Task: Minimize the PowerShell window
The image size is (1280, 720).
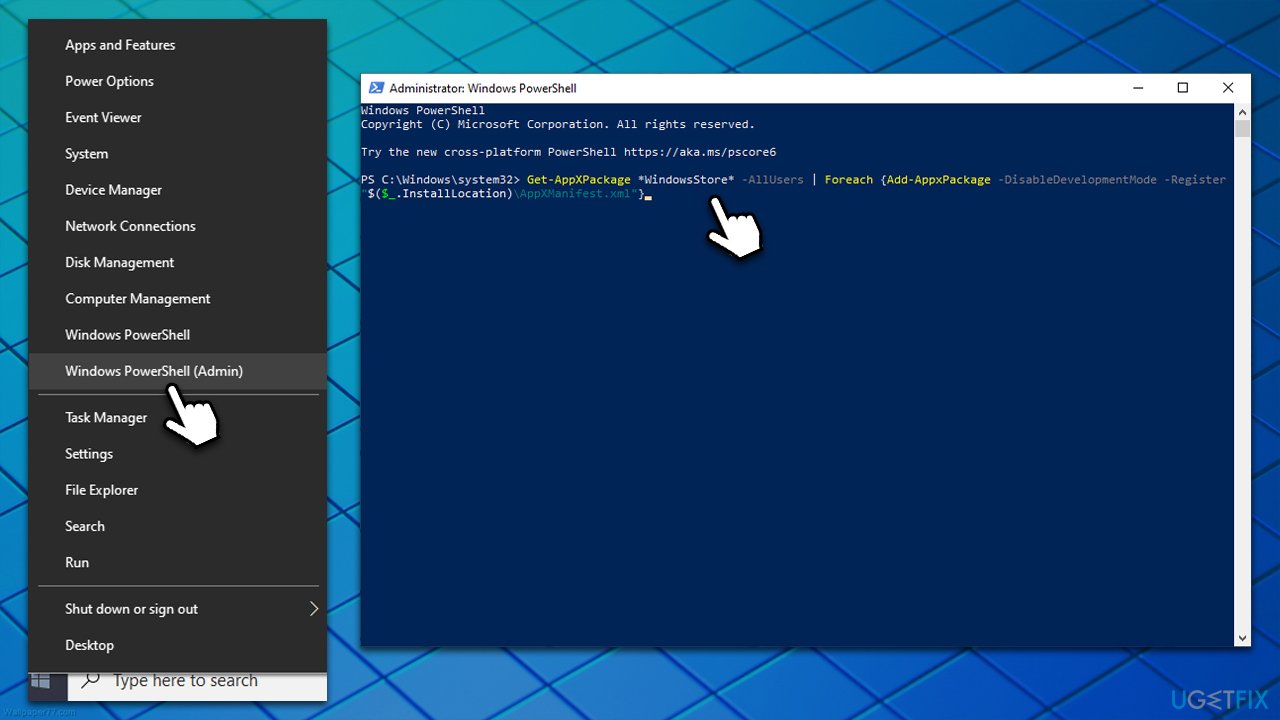Action: coord(1137,88)
